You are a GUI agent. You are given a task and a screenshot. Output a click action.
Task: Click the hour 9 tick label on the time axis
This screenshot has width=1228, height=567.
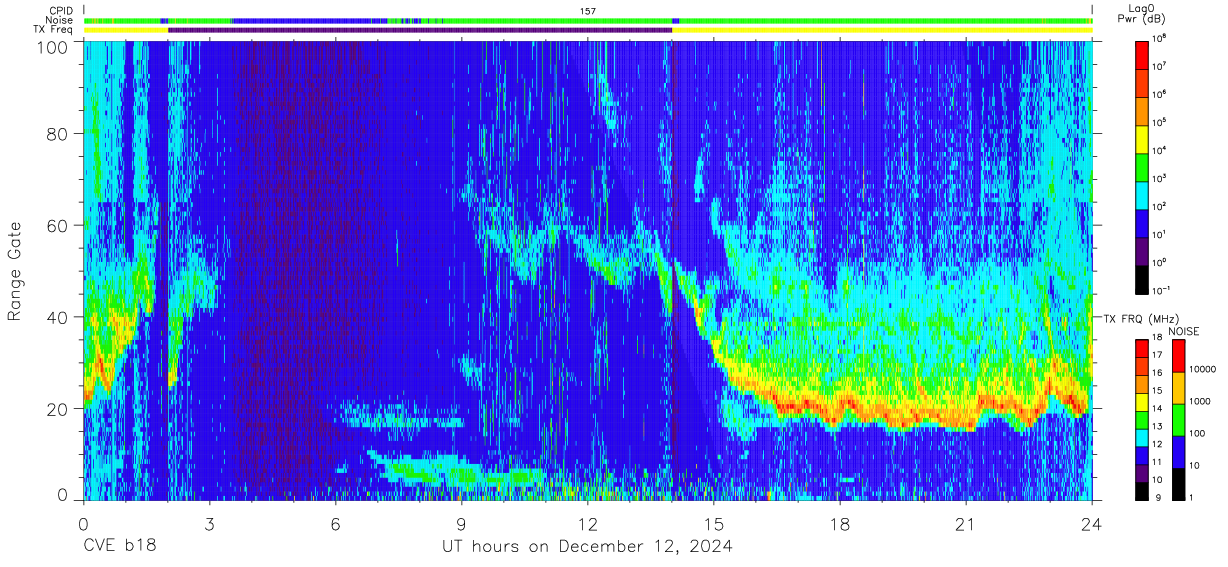pos(462,523)
